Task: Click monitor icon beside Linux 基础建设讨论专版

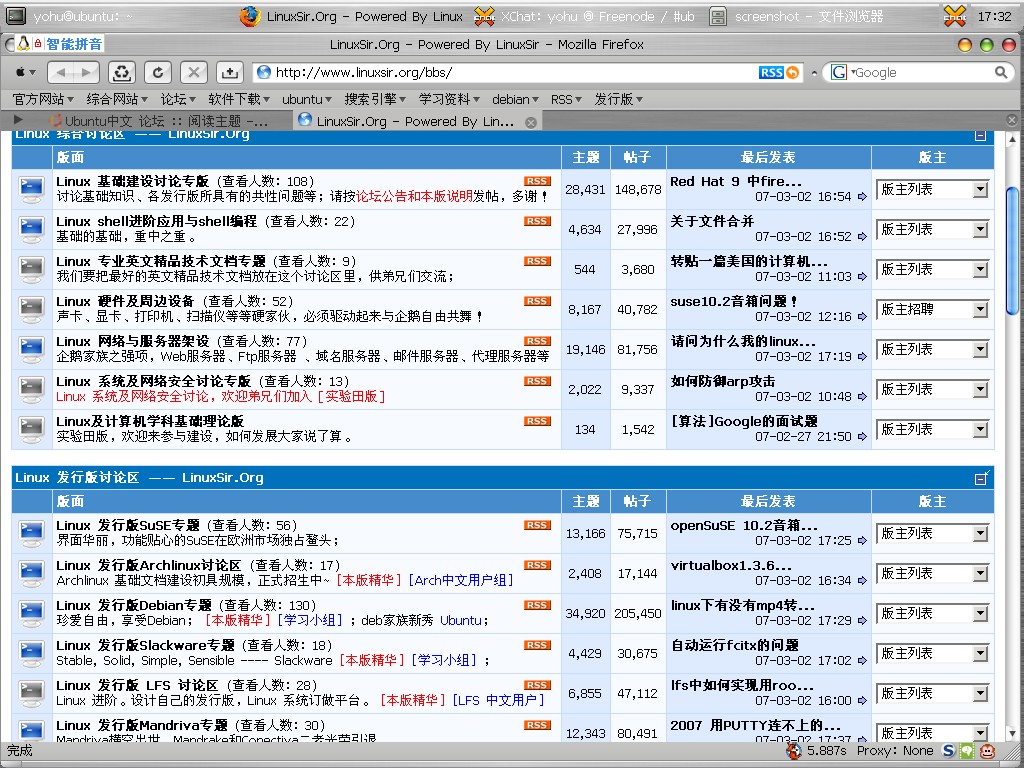Action: pyautogui.click(x=31, y=189)
